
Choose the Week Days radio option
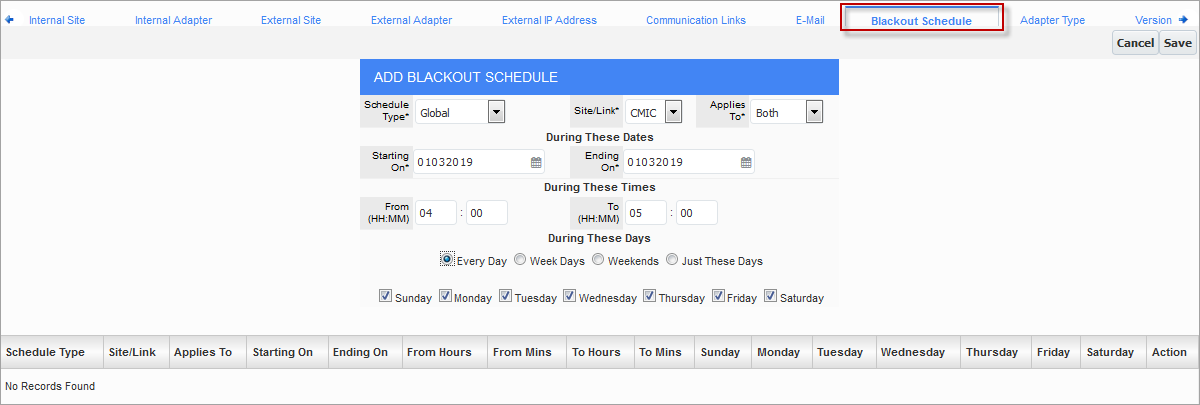pyautogui.click(x=520, y=260)
